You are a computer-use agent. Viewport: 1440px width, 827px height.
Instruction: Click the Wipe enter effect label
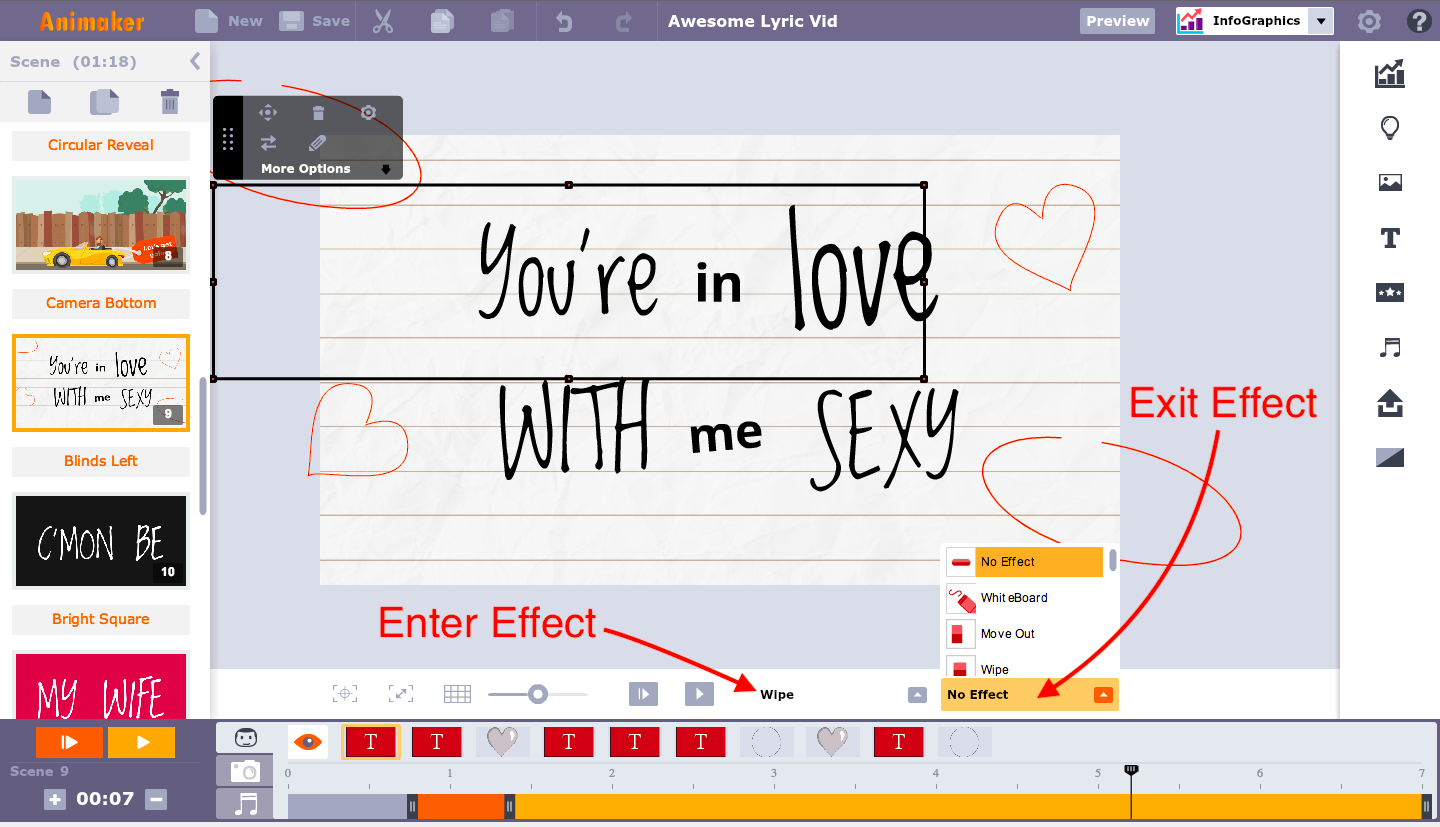[777, 695]
